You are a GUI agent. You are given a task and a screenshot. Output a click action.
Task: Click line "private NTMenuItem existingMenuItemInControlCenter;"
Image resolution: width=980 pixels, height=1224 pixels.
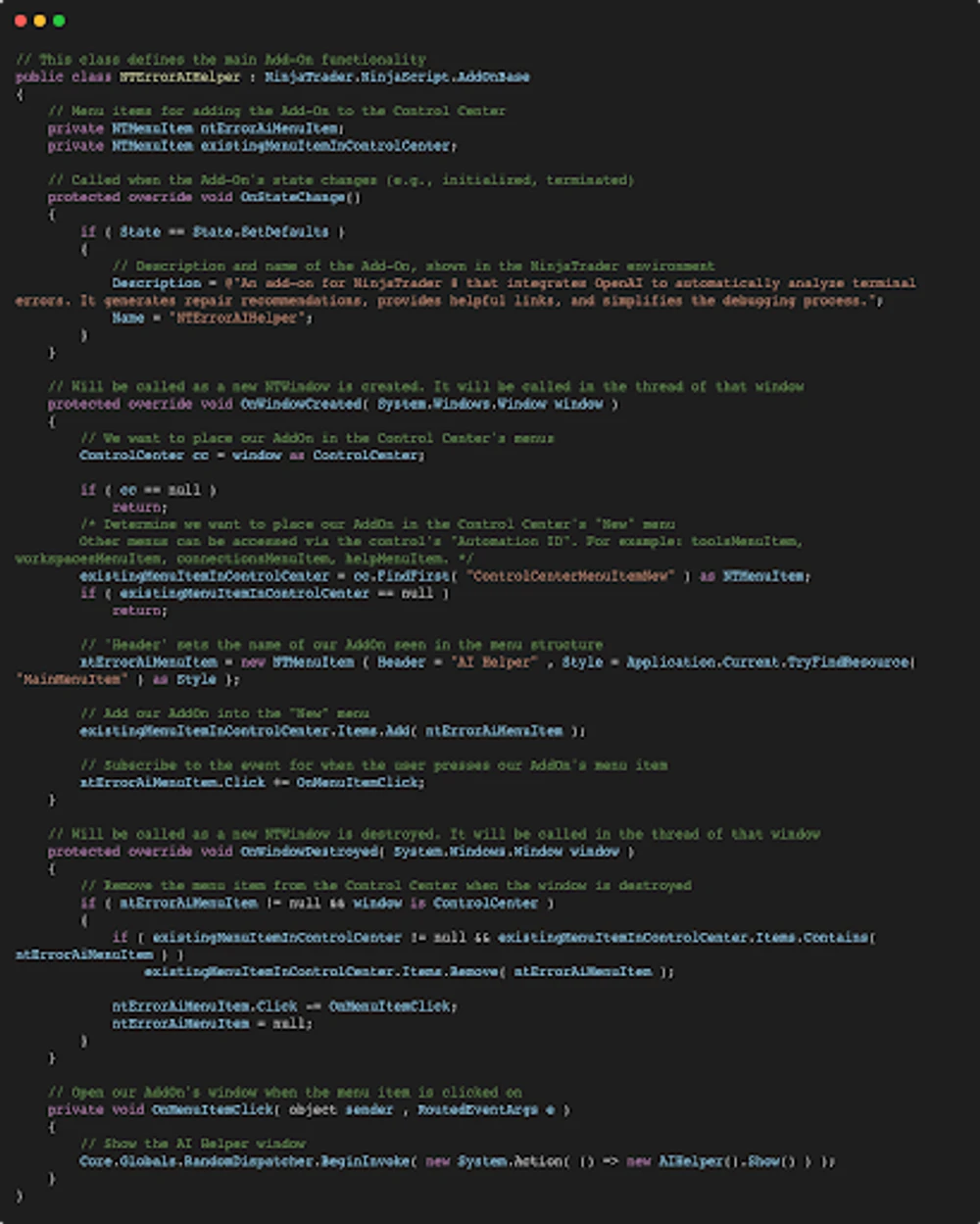point(253,145)
